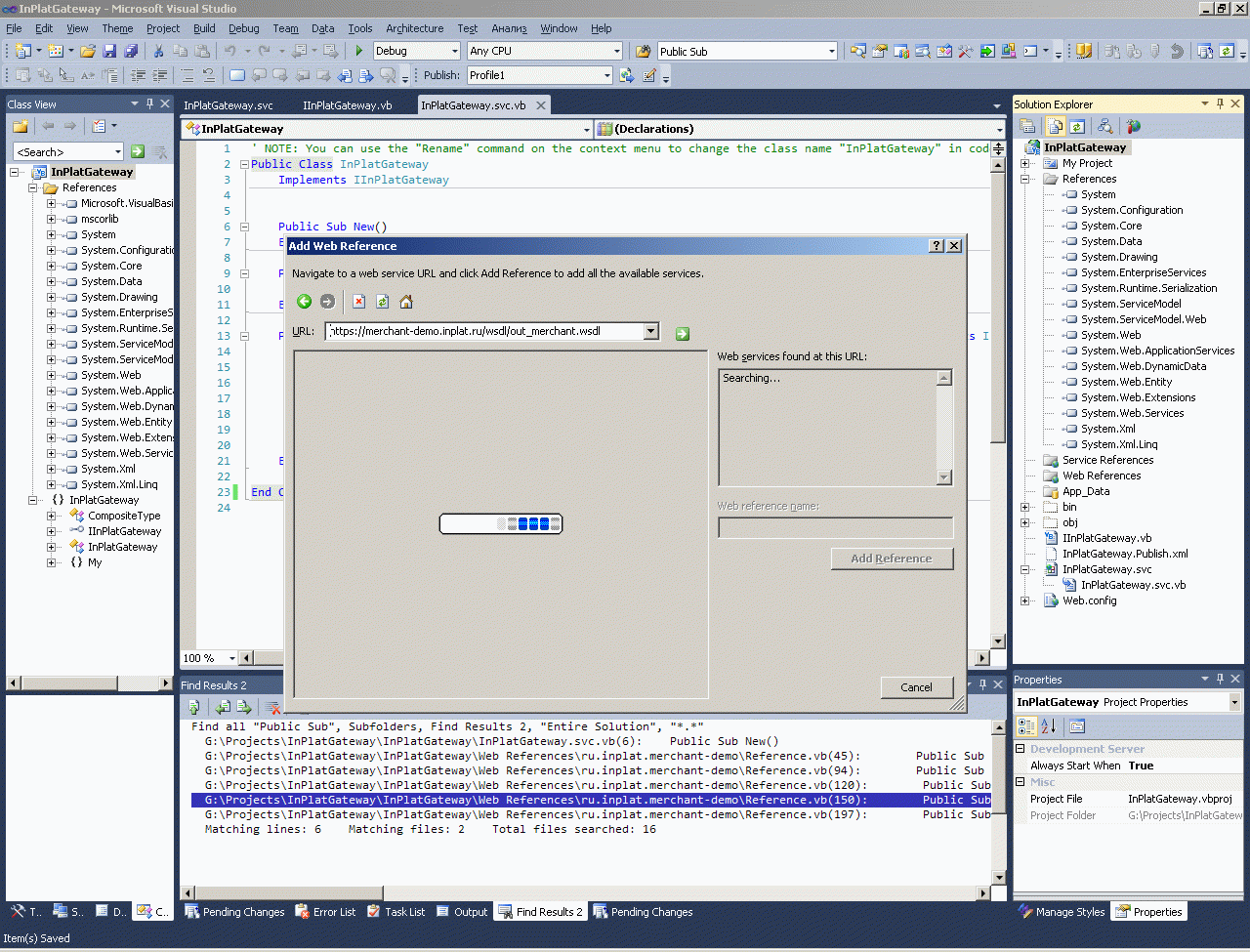Open the Error List tab
Viewport: 1250px width, 952px height.
pos(325,912)
